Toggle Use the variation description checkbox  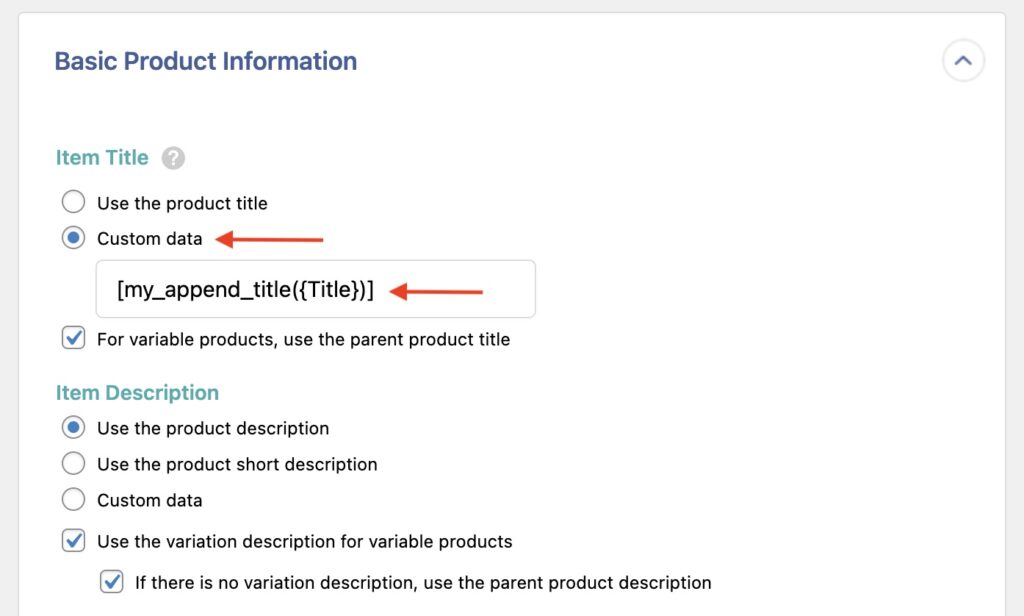pyautogui.click(x=71, y=541)
